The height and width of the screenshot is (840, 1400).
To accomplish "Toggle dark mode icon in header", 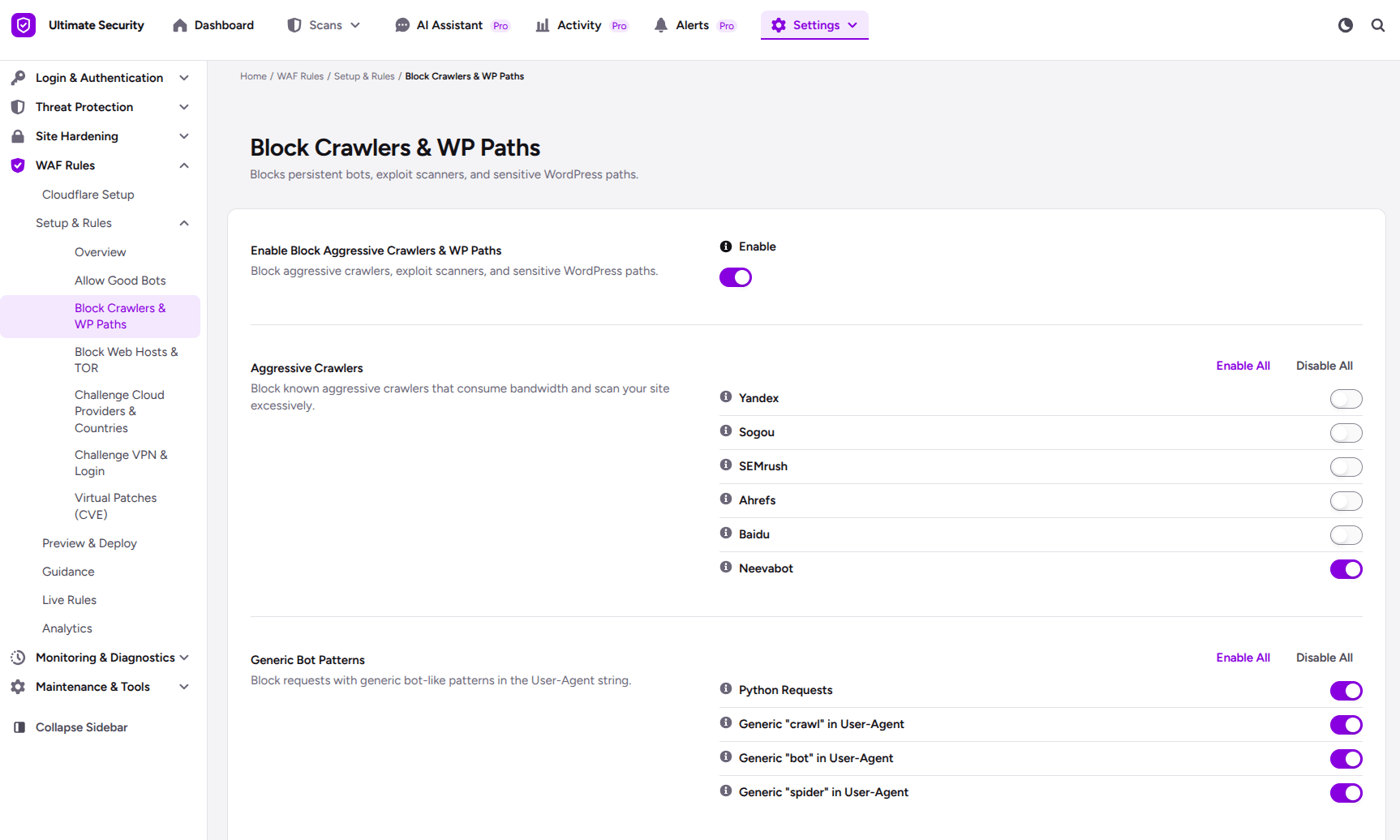I will point(1346,25).
